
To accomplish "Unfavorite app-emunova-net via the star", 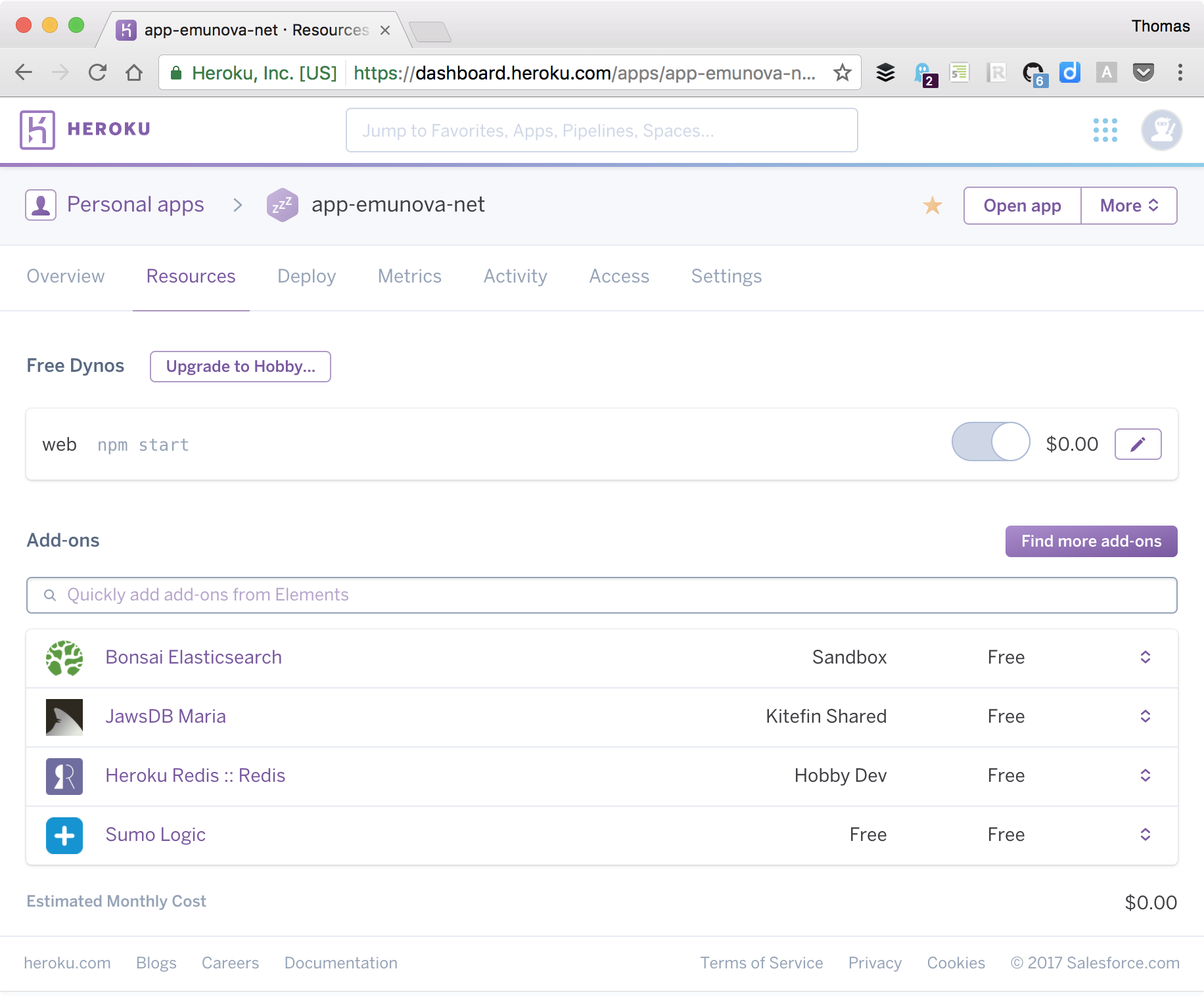I will coord(933,206).
